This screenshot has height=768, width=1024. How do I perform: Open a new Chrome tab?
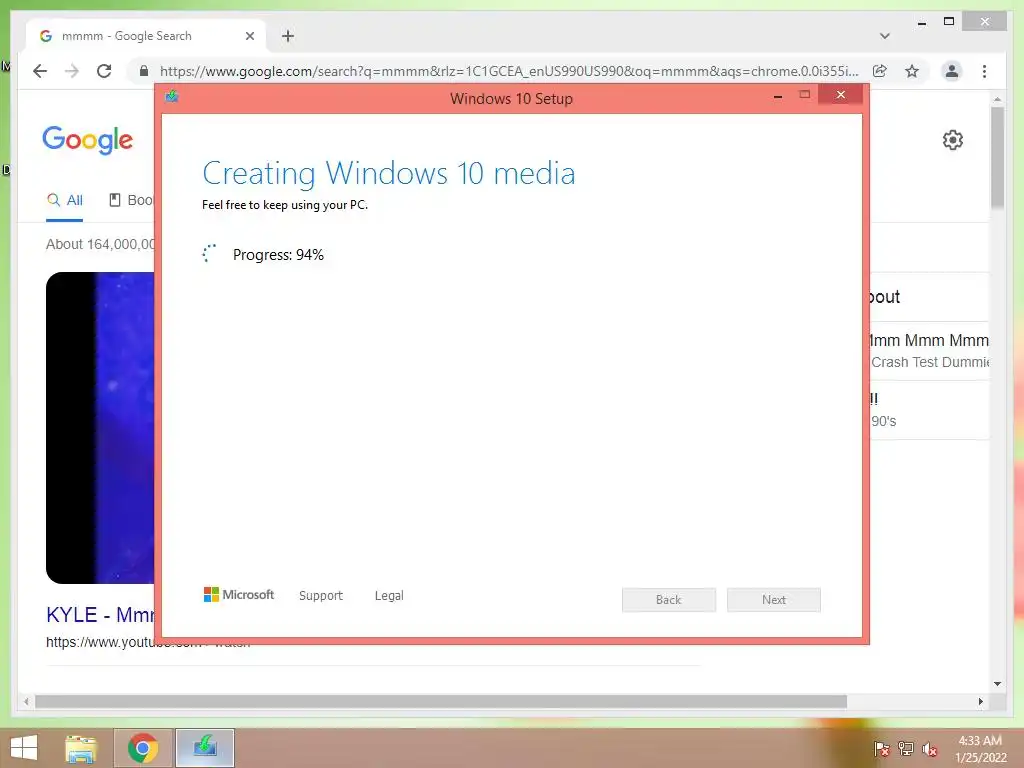pos(288,36)
